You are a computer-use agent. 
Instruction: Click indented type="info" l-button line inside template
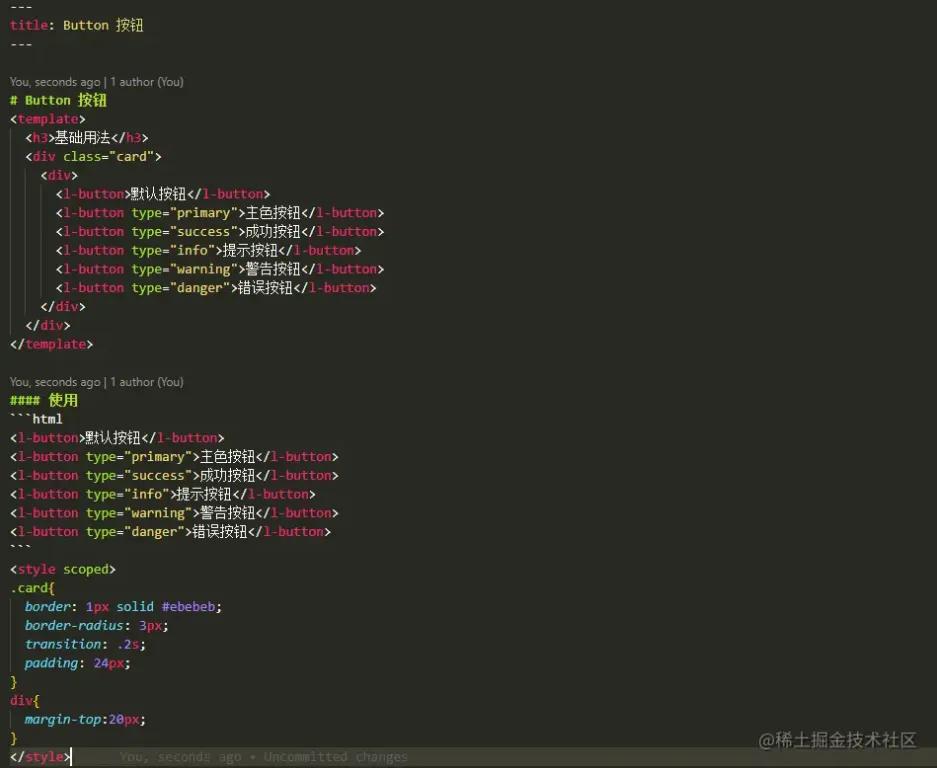pyautogui.click(x=209, y=250)
